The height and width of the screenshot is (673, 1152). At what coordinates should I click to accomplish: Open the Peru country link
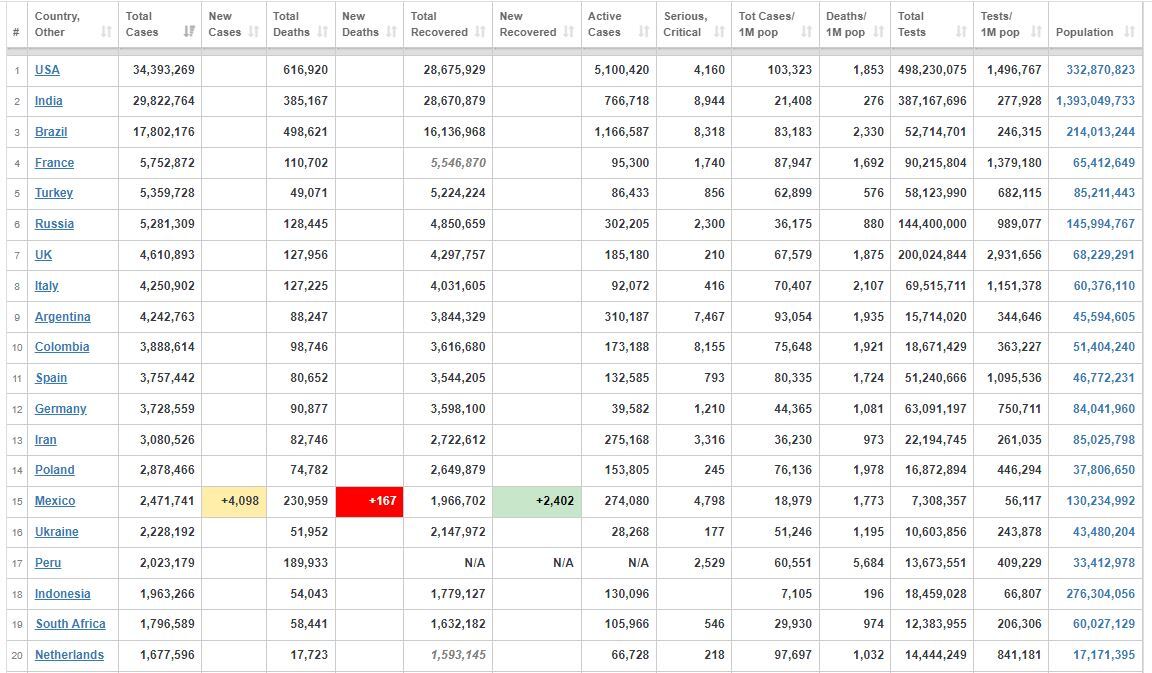(48, 563)
